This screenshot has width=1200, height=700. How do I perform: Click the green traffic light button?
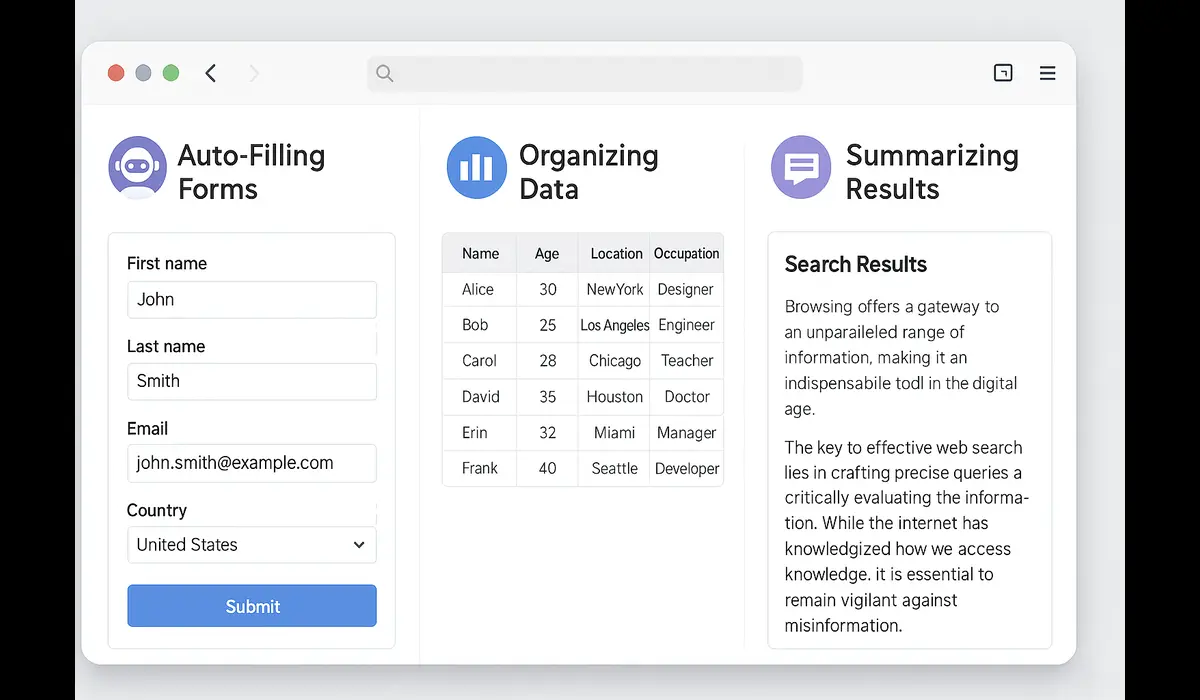click(x=170, y=72)
